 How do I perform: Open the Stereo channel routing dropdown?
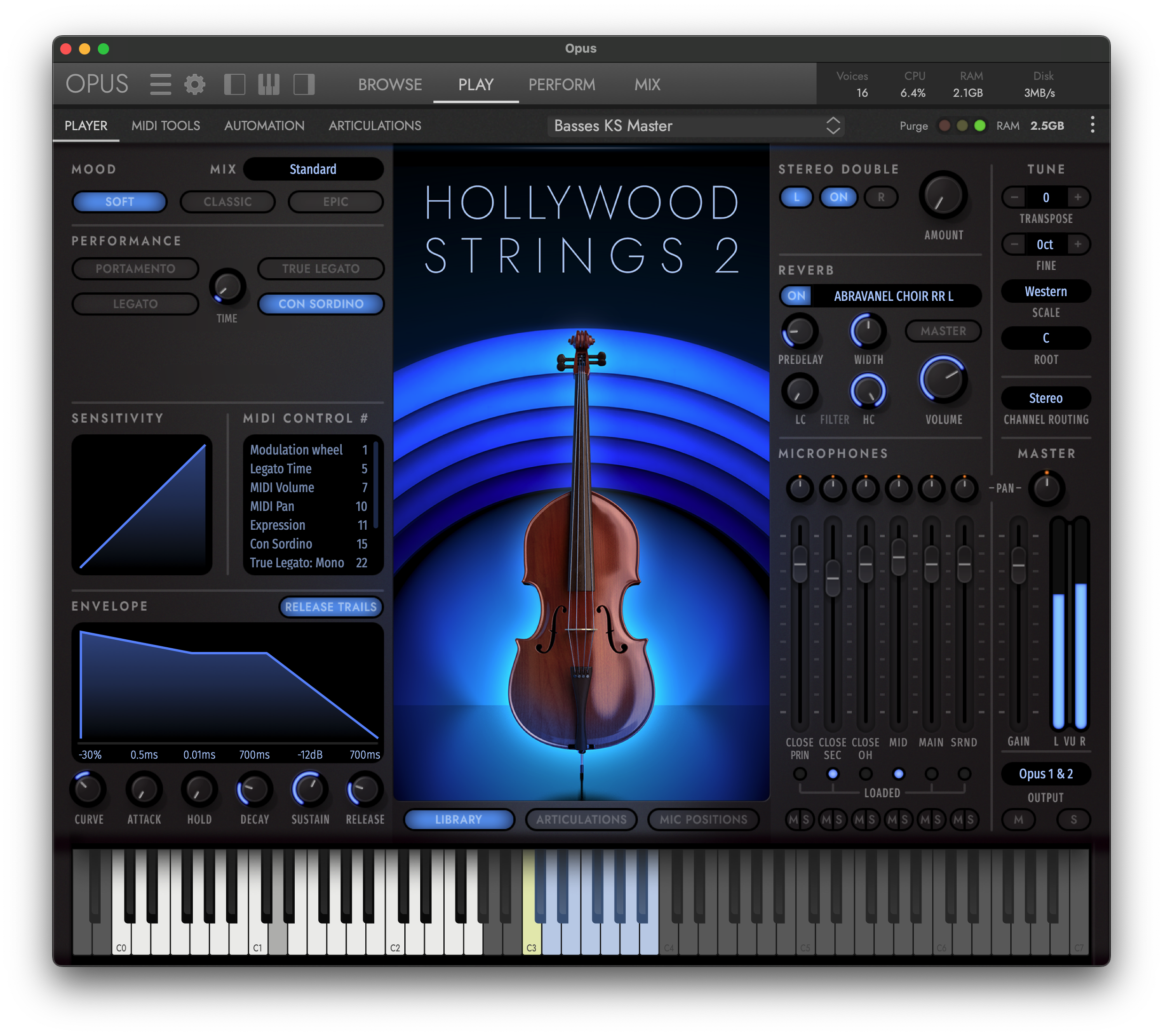(1046, 398)
